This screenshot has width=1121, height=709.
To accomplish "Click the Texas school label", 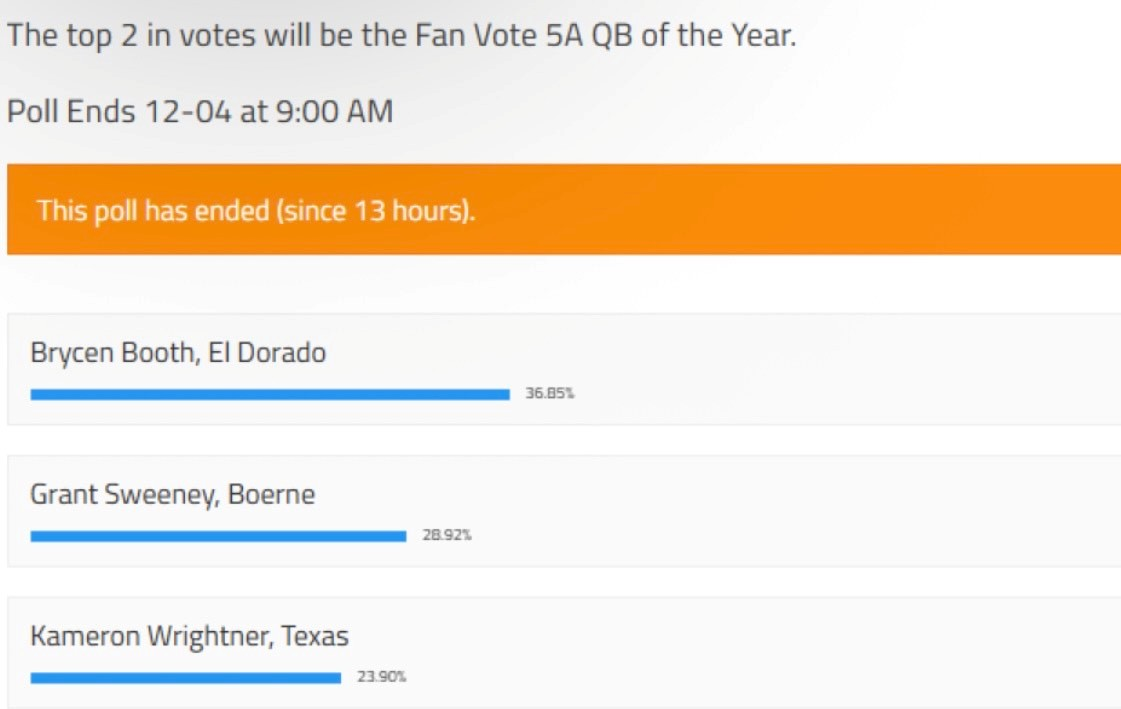I will [x=315, y=636].
